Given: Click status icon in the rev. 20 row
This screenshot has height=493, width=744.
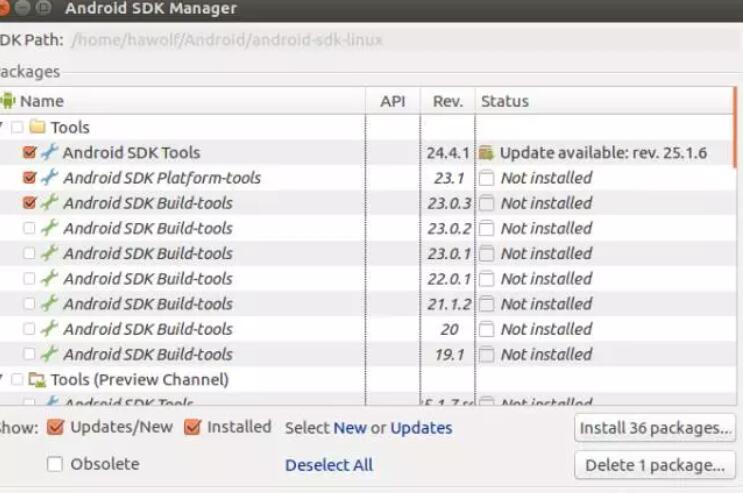Looking at the screenshot, I should click(486, 329).
